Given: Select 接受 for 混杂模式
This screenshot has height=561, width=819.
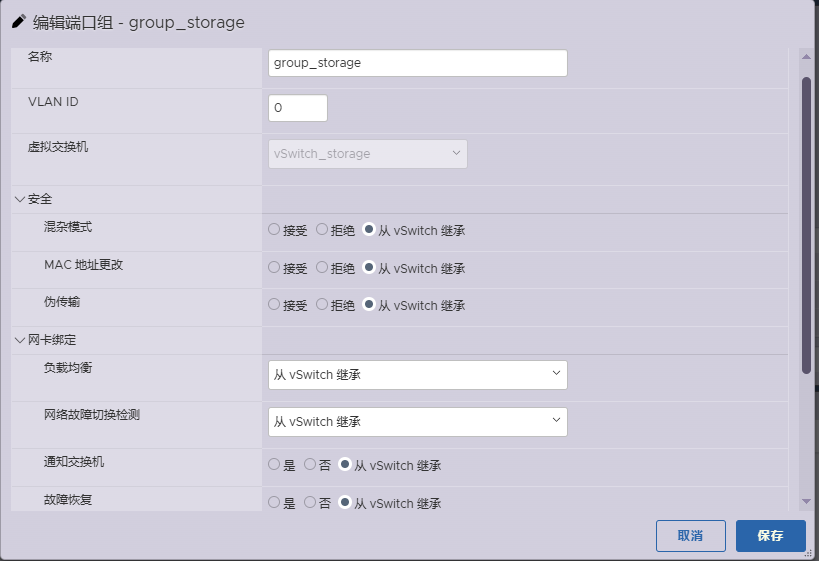Looking at the screenshot, I should tap(274, 229).
